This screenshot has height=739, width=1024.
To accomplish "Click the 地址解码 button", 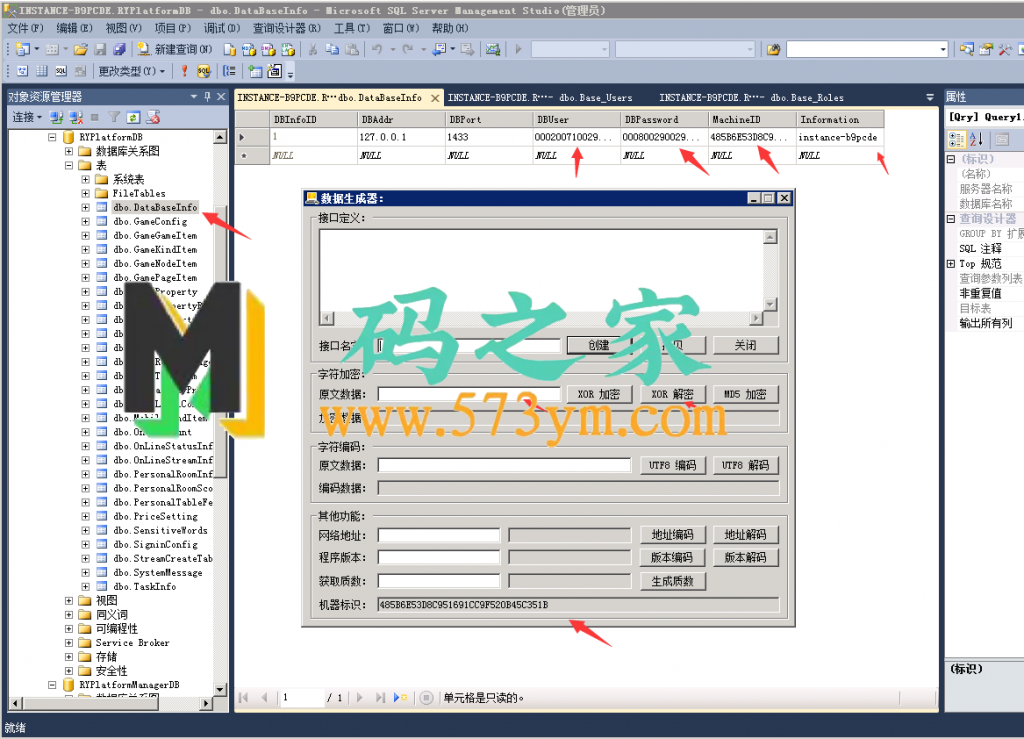I will click(x=745, y=535).
